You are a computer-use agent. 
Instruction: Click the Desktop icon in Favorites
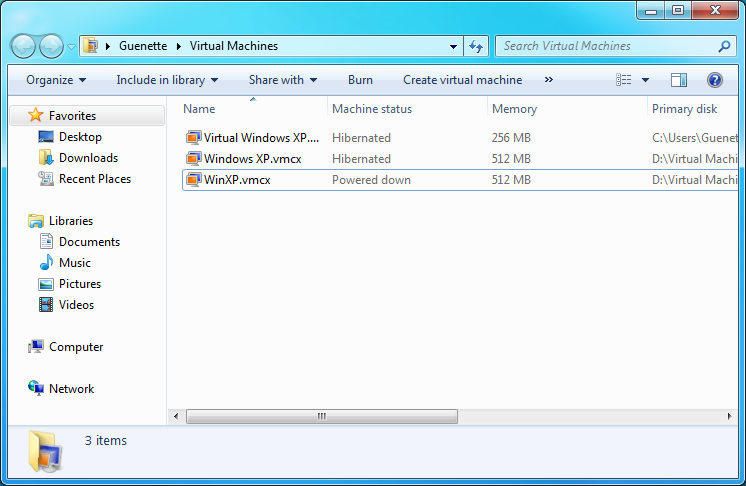point(46,136)
